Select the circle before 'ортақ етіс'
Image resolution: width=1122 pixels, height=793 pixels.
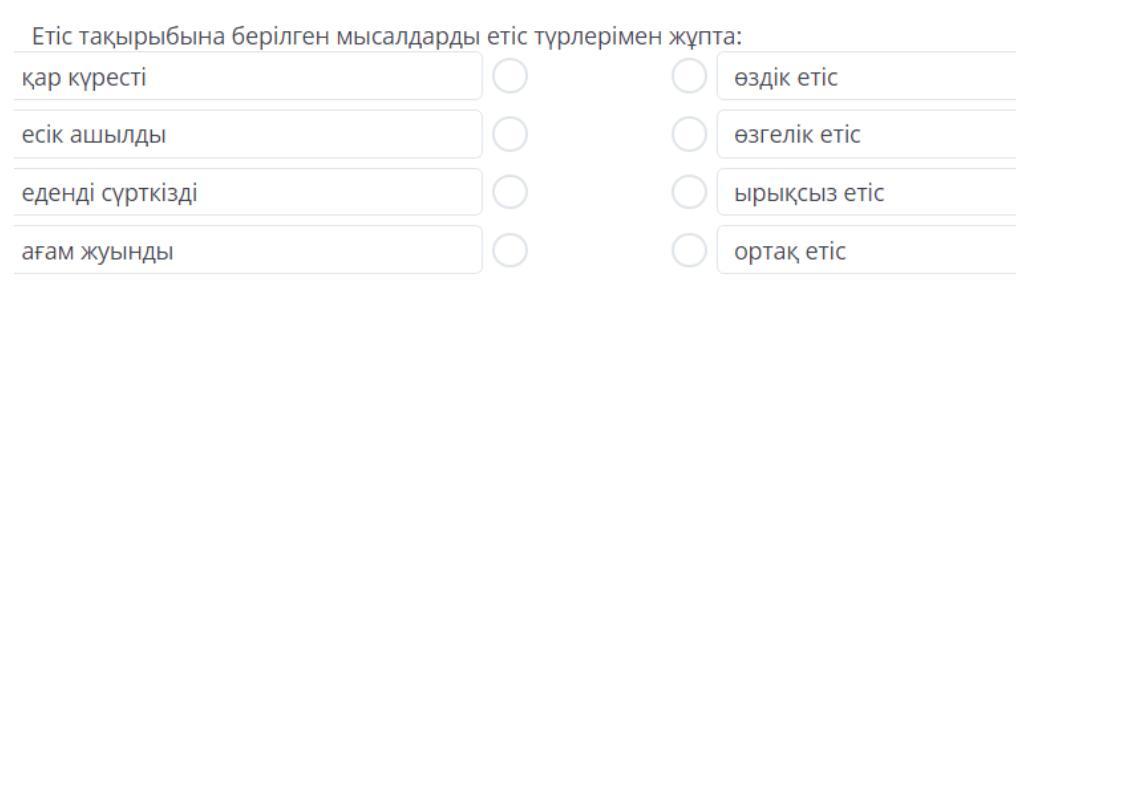coord(689,250)
